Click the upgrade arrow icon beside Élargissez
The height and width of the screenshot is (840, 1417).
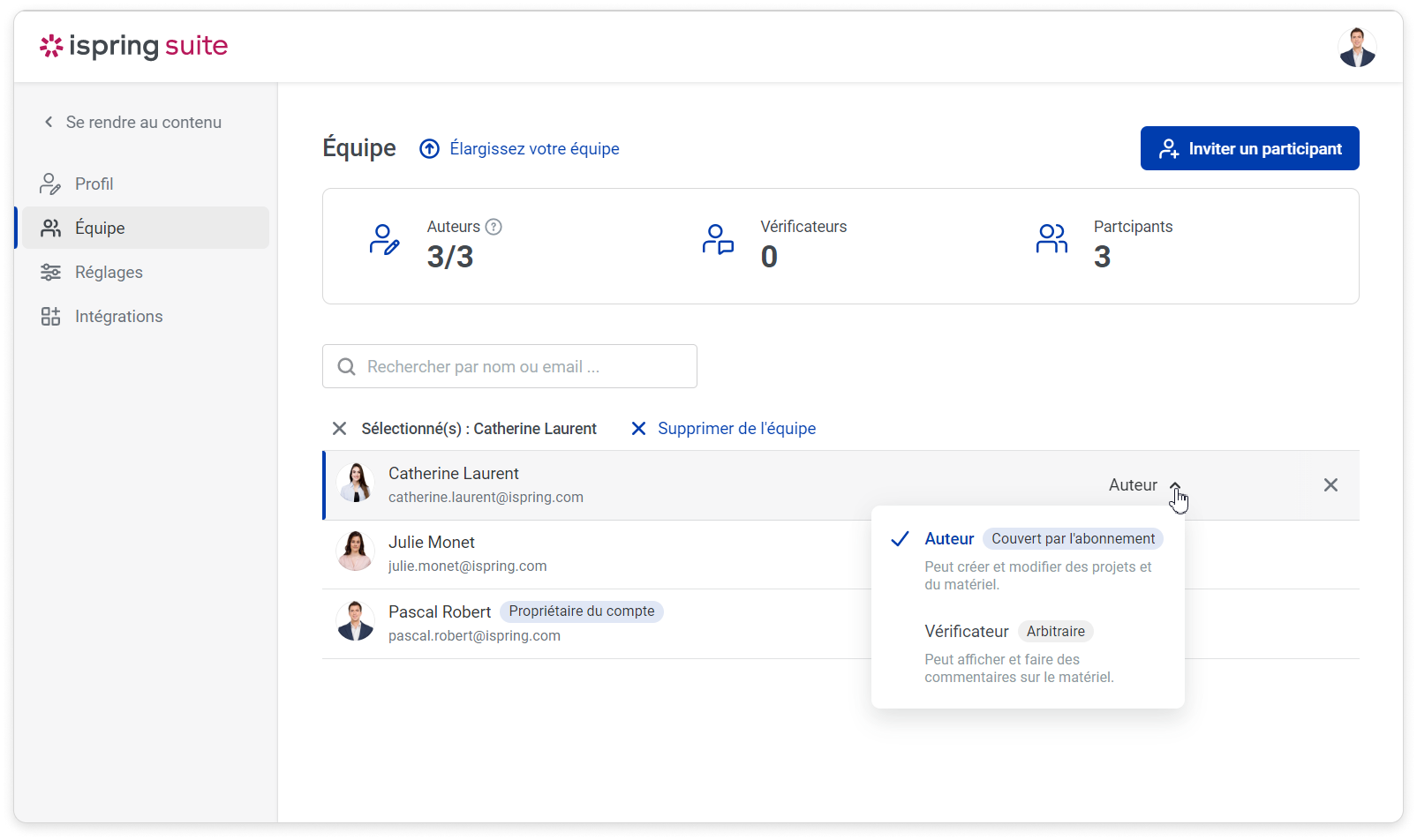coord(429,149)
